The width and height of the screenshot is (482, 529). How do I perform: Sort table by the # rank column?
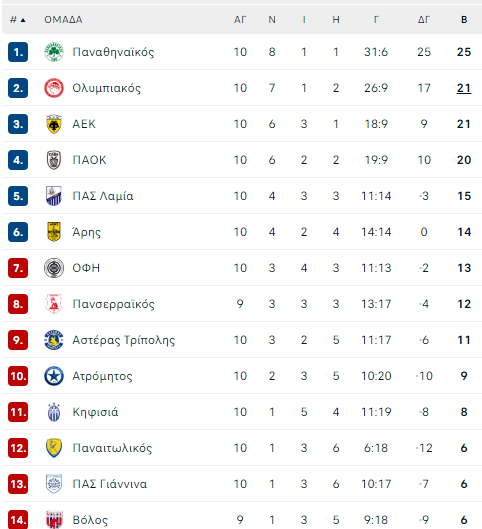18,20
